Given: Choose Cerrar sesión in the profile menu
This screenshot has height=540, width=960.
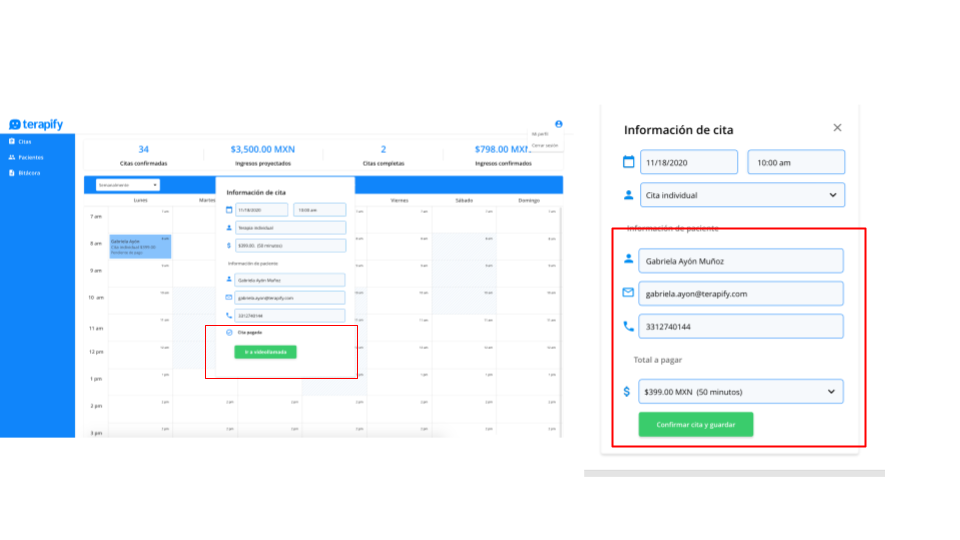Looking at the screenshot, I should pos(545,146).
